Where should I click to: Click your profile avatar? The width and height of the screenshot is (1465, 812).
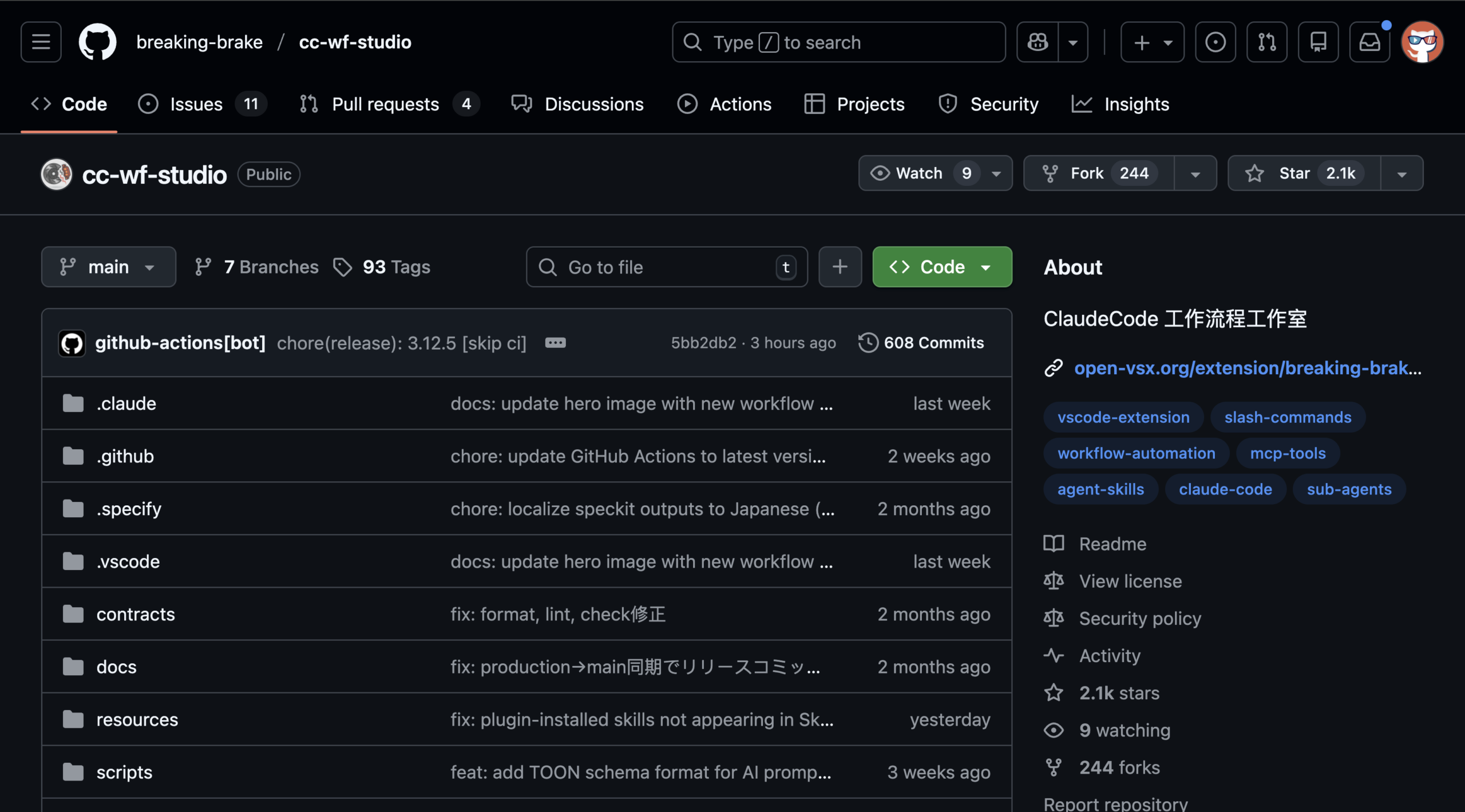[1424, 41]
